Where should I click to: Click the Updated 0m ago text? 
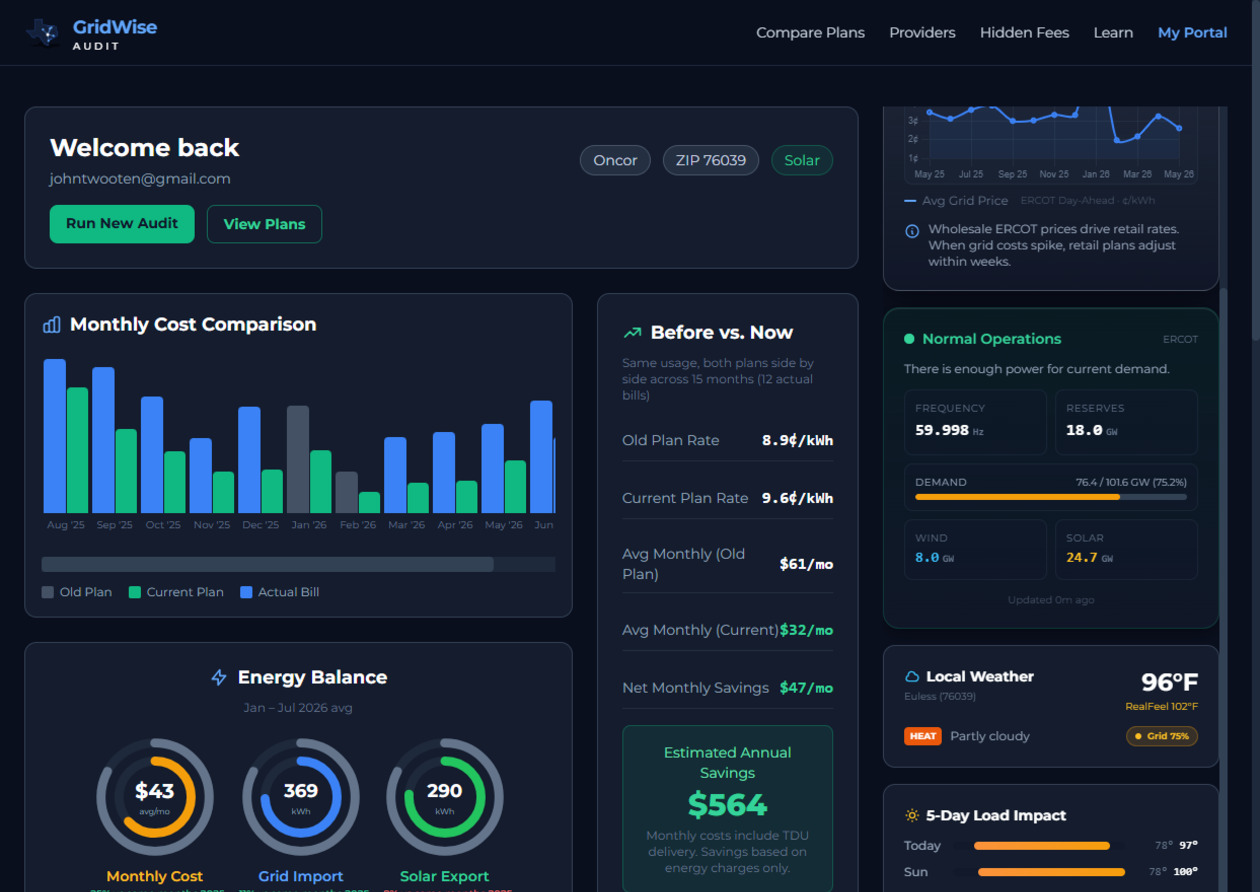[x=1050, y=600]
